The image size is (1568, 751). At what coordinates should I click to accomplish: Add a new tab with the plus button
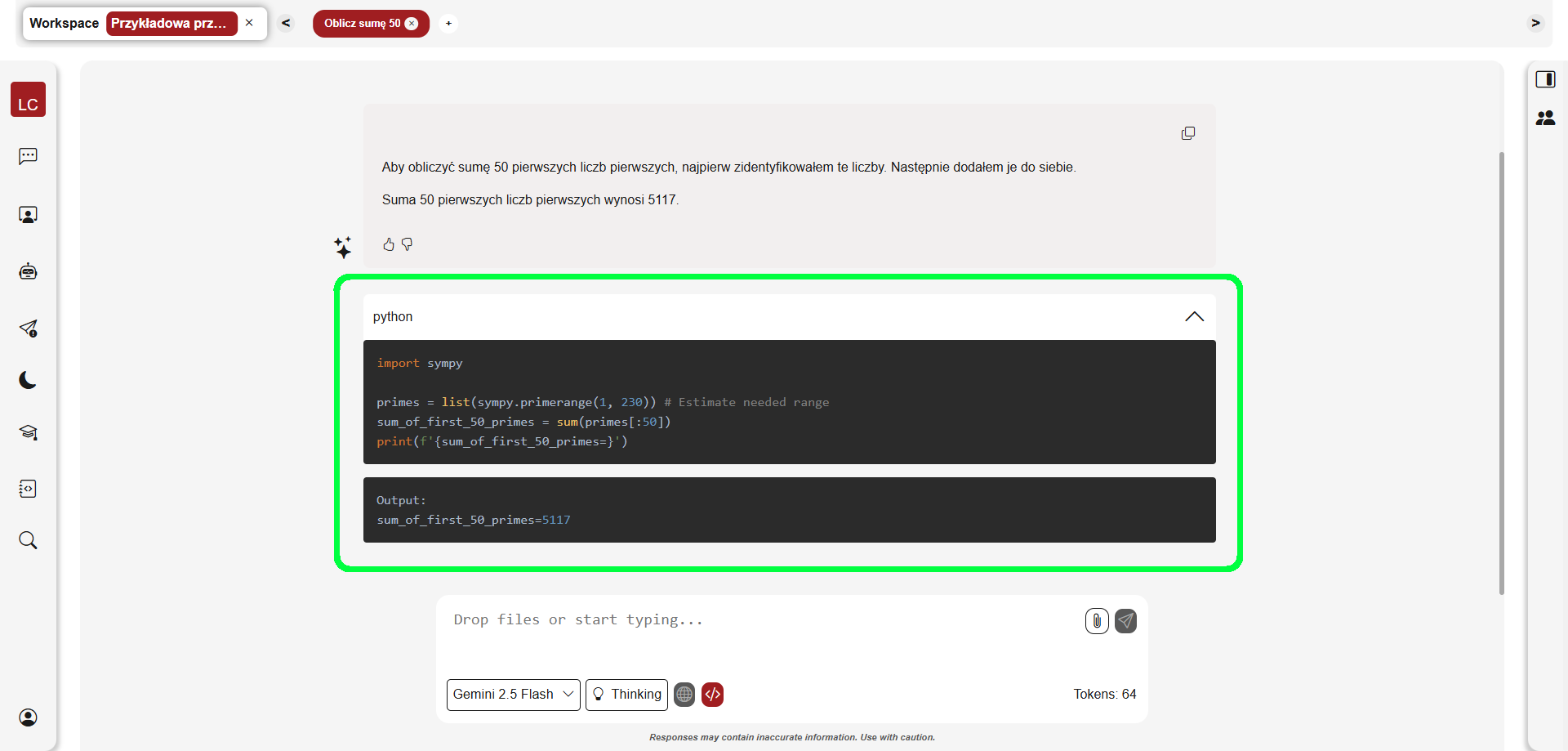click(448, 24)
